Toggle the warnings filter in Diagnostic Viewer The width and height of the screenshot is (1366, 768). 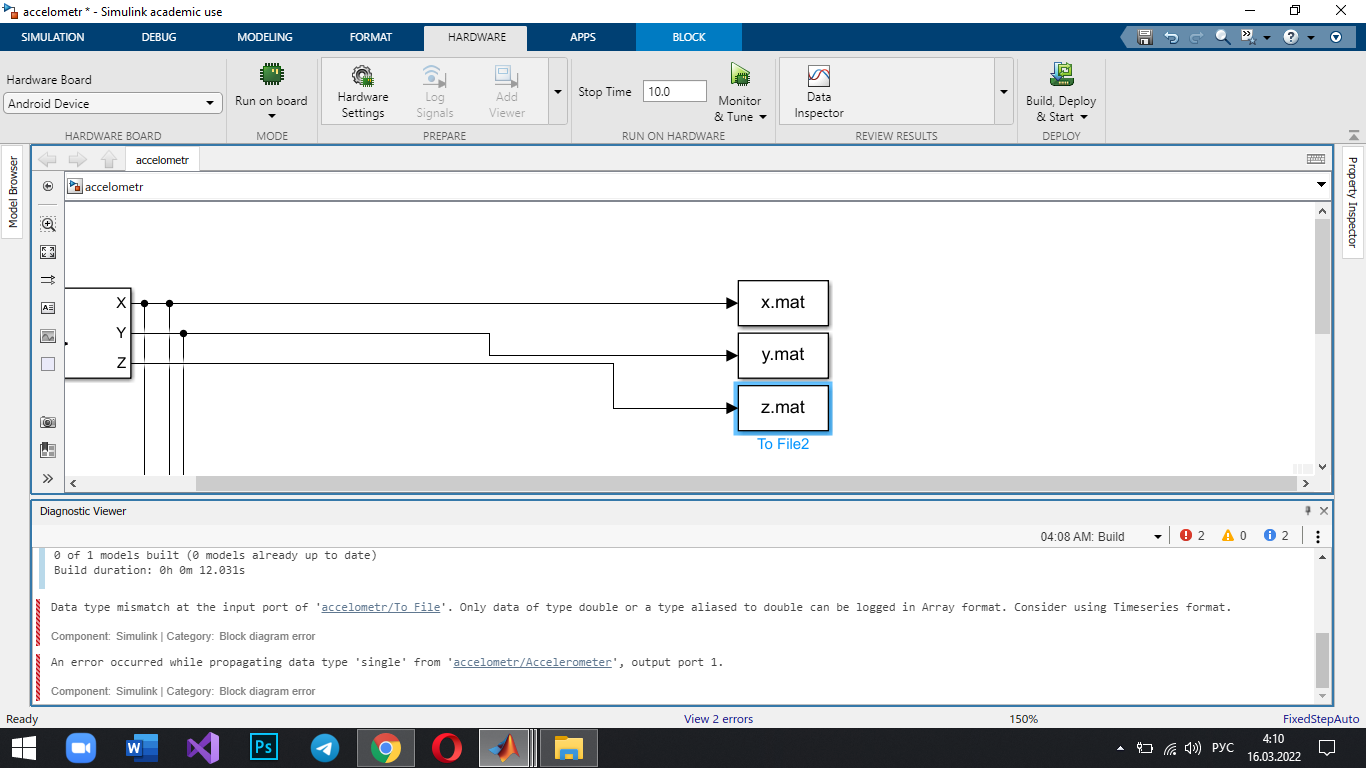coord(1233,536)
